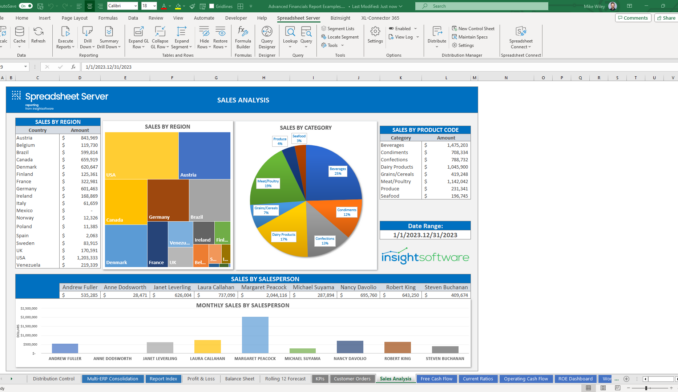Click the Distribute icon
678x392 pixels.
pos(437,32)
